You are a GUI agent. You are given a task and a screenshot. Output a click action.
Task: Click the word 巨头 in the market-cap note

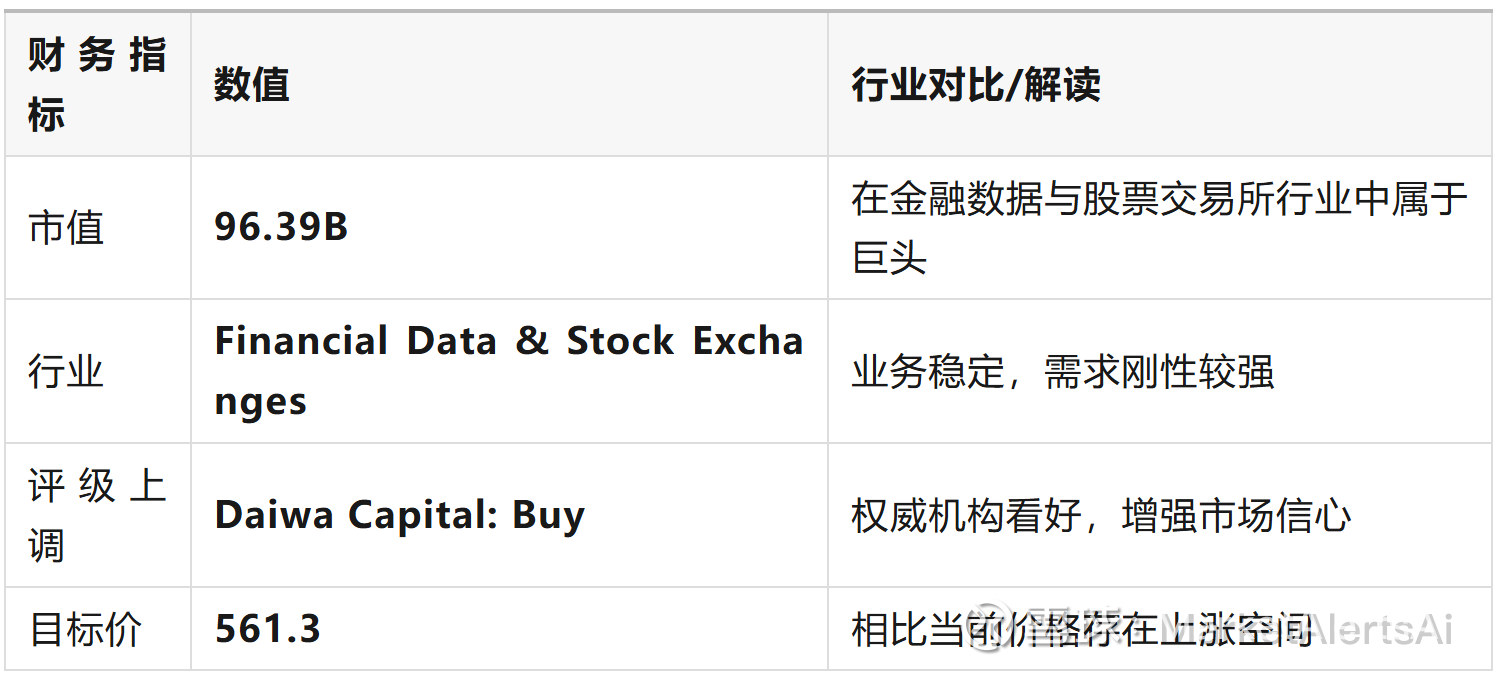coord(889,258)
